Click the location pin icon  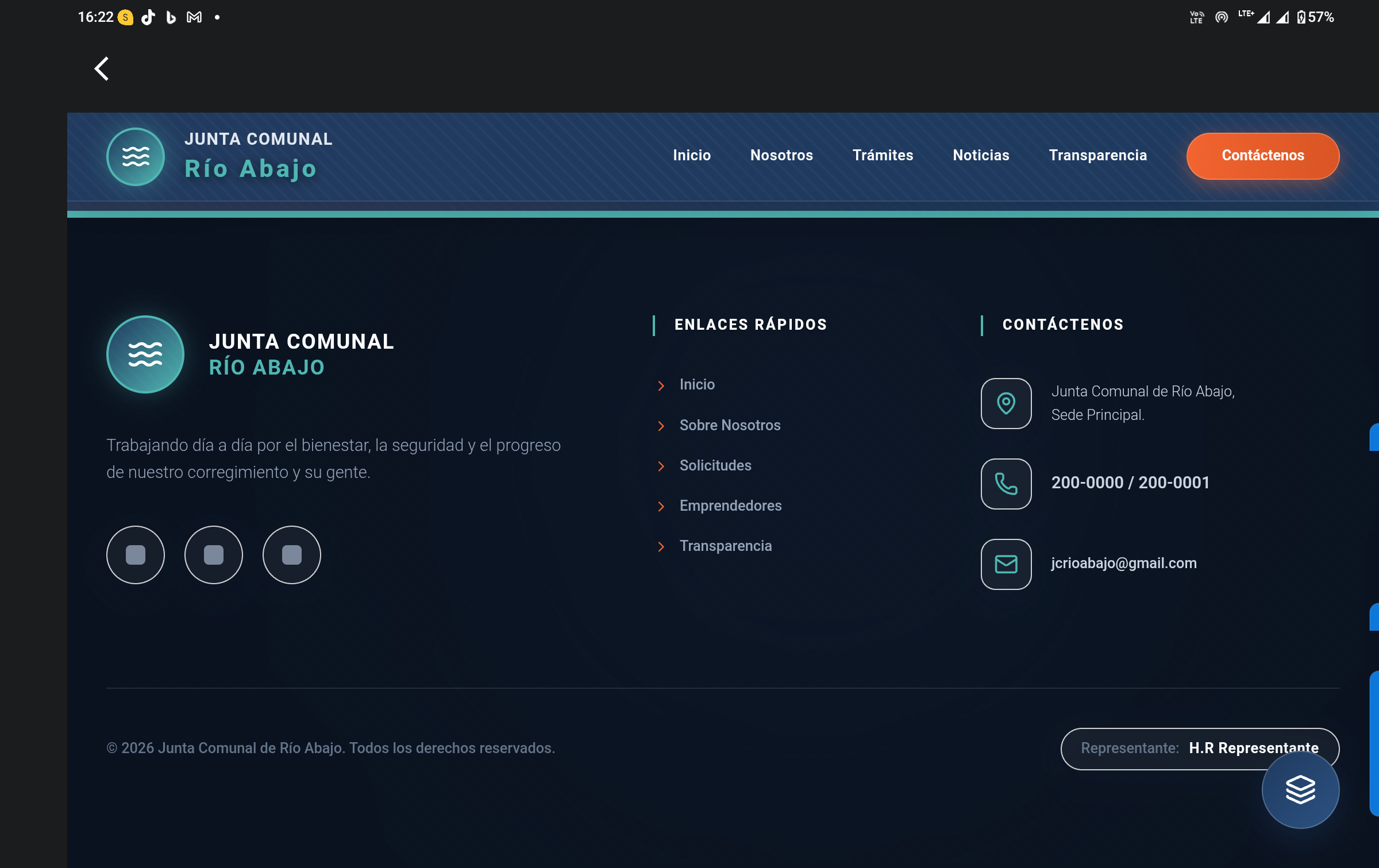pos(1006,403)
